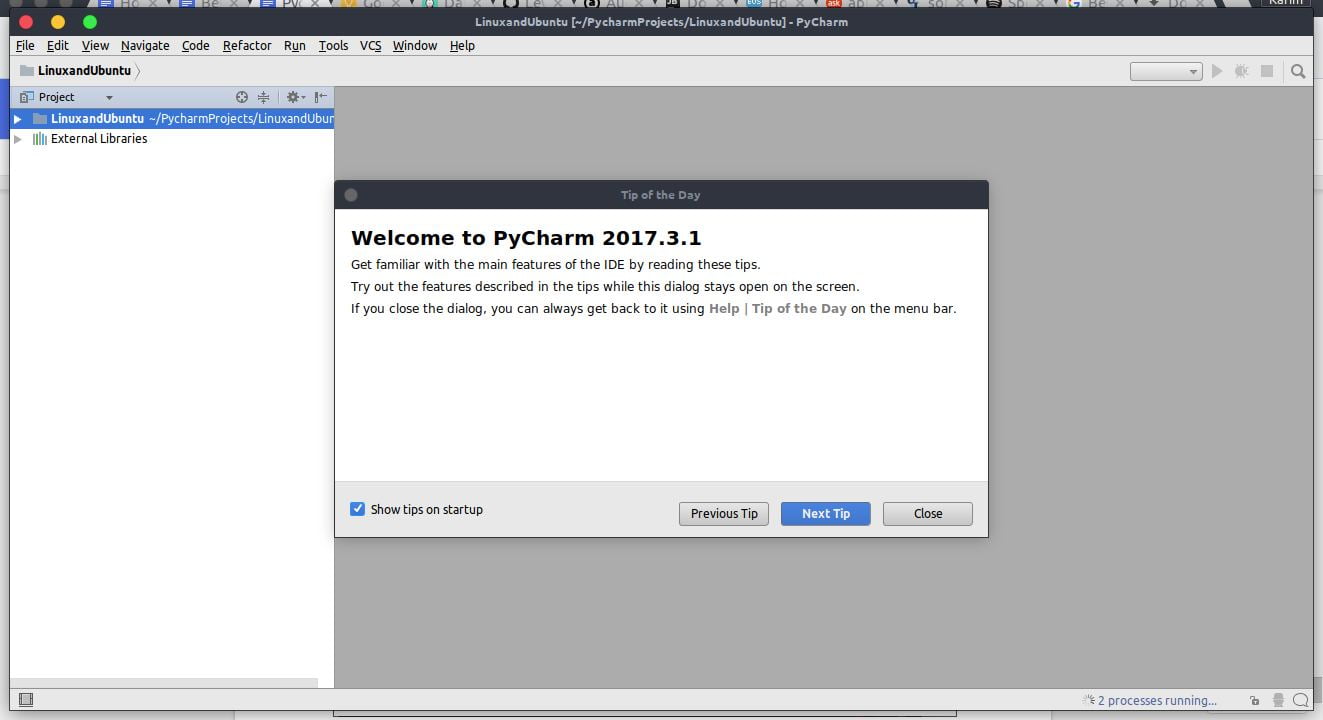Open the Project view dropdown arrow
The height and width of the screenshot is (720, 1323).
click(108, 96)
